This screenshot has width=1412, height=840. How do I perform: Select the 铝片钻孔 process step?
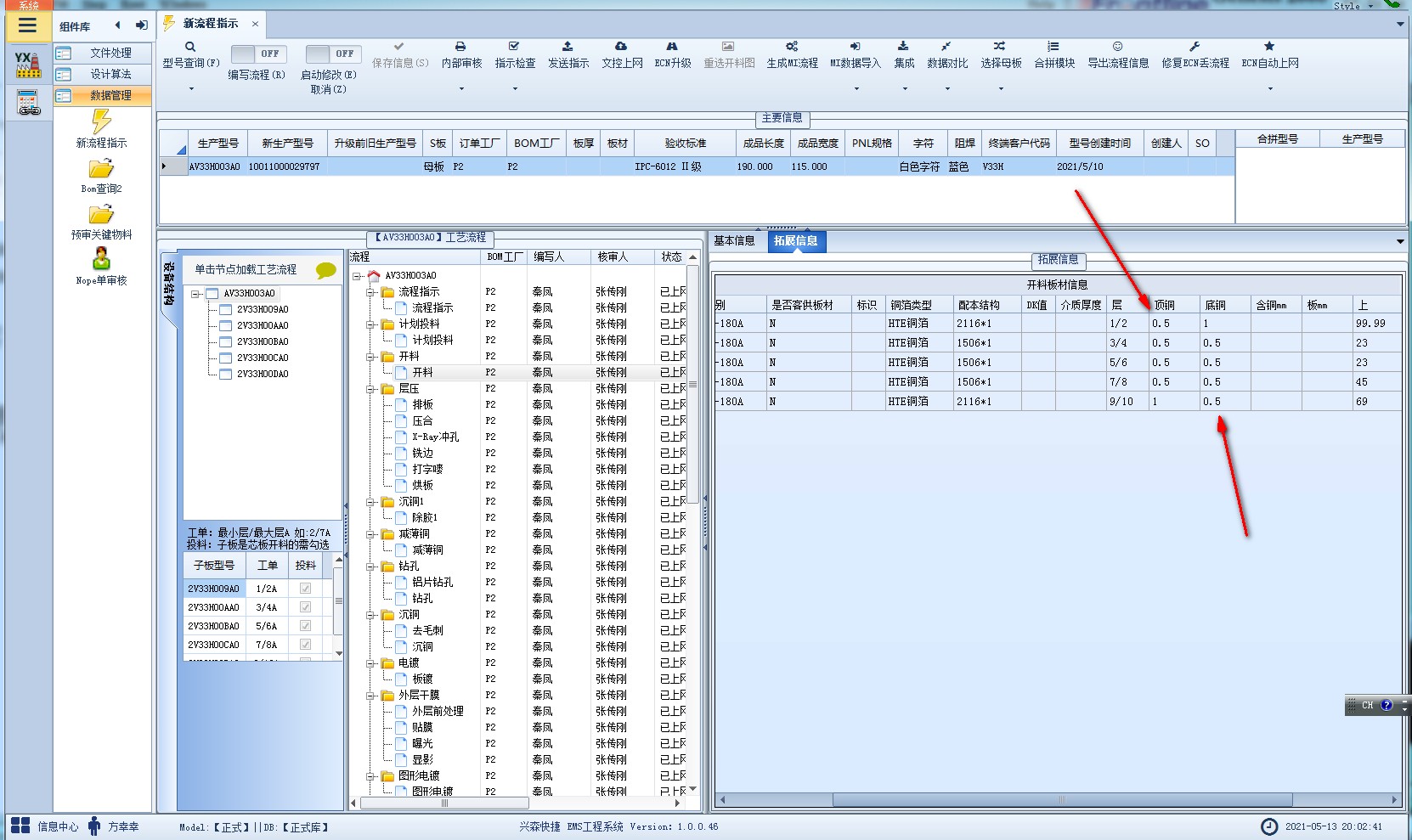432,583
